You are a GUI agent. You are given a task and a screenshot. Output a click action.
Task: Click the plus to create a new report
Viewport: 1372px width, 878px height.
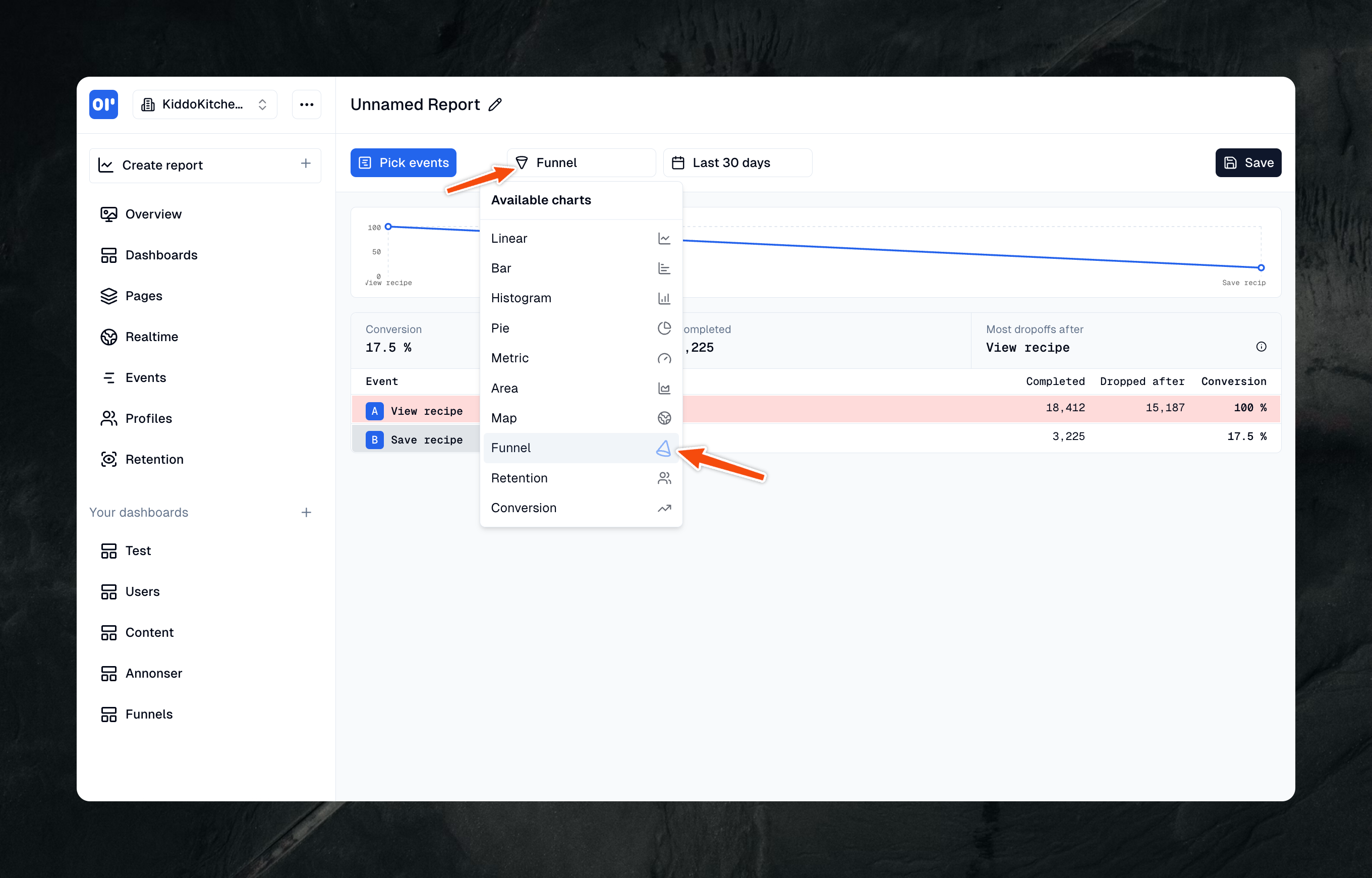pyautogui.click(x=306, y=165)
